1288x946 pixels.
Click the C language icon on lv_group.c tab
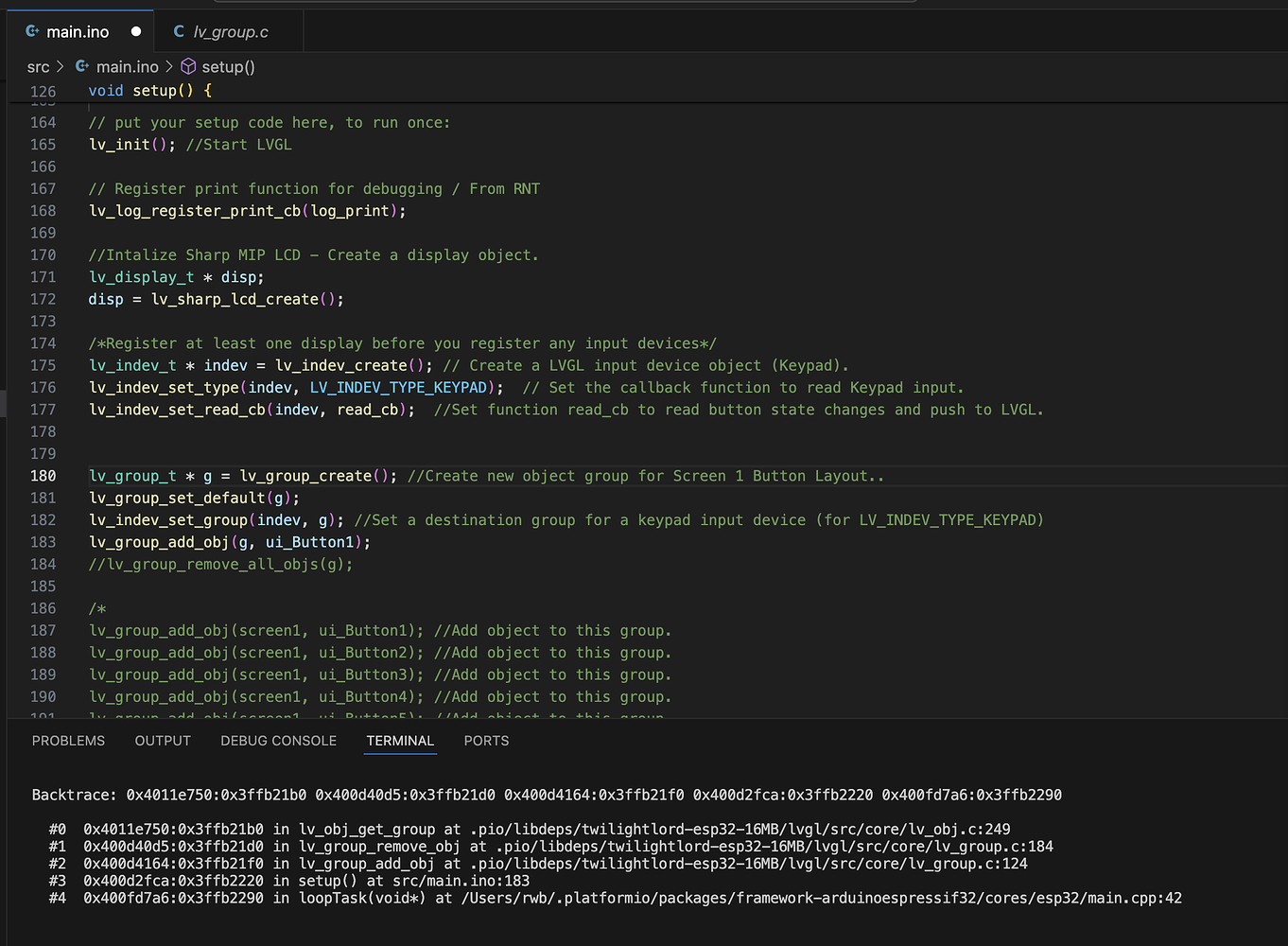[x=179, y=31]
